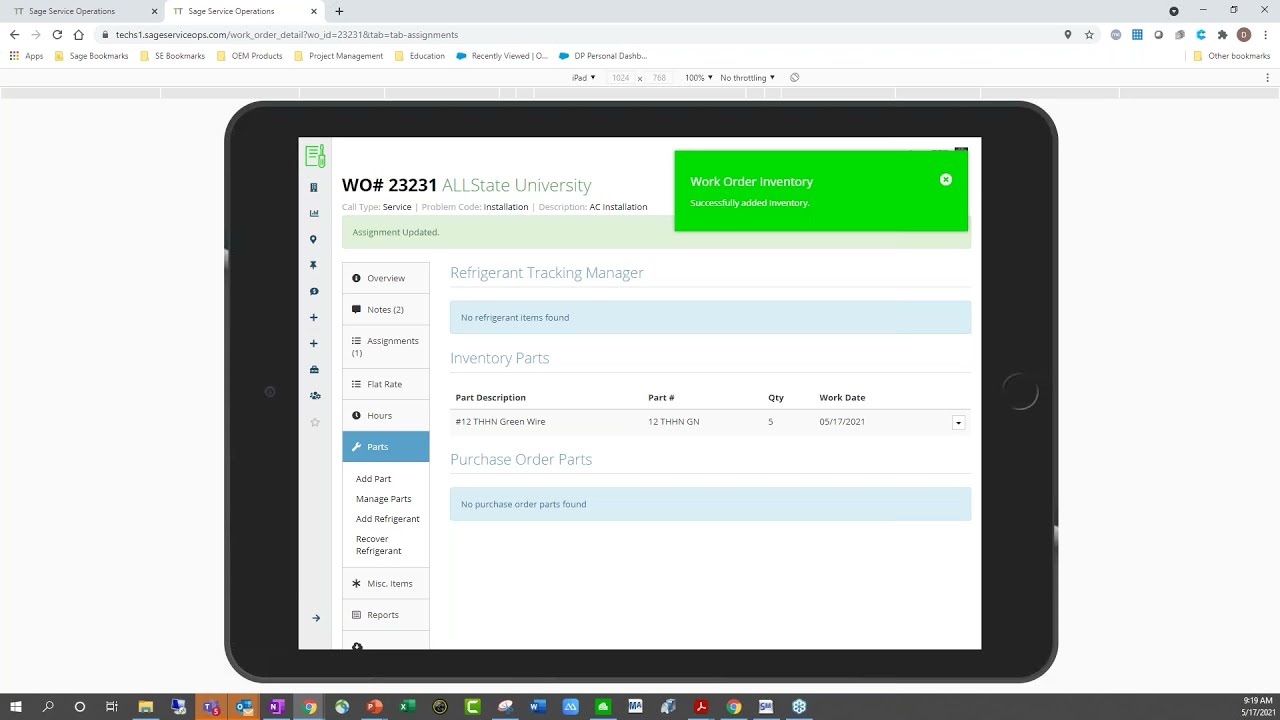Viewport: 1280px width, 720px height.
Task: Click the 768 height input field
Action: tap(659, 78)
